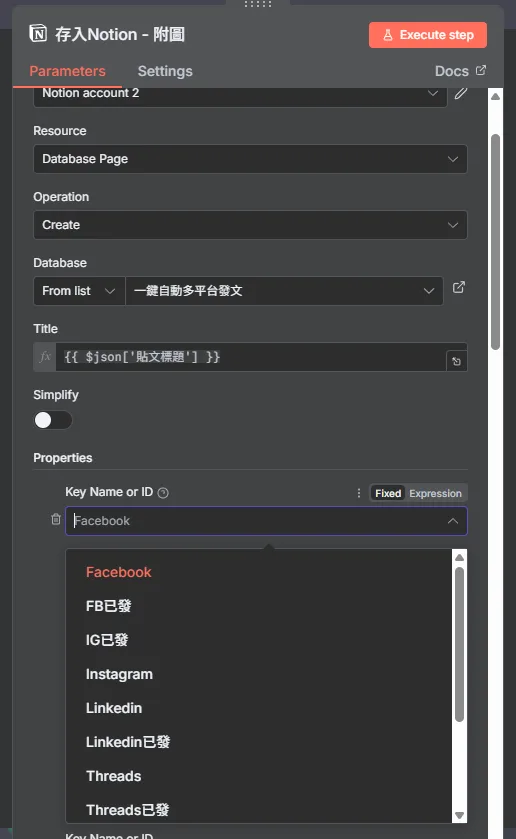This screenshot has width=516, height=839.
Task: Open the Operation dropdown showing Create
Action: tap(250, 225)
